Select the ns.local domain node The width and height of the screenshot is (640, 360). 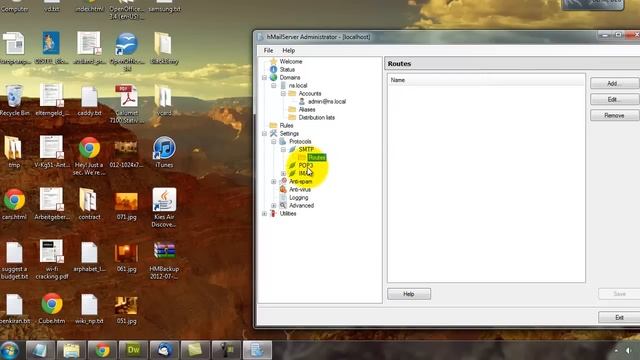(298, 86)
